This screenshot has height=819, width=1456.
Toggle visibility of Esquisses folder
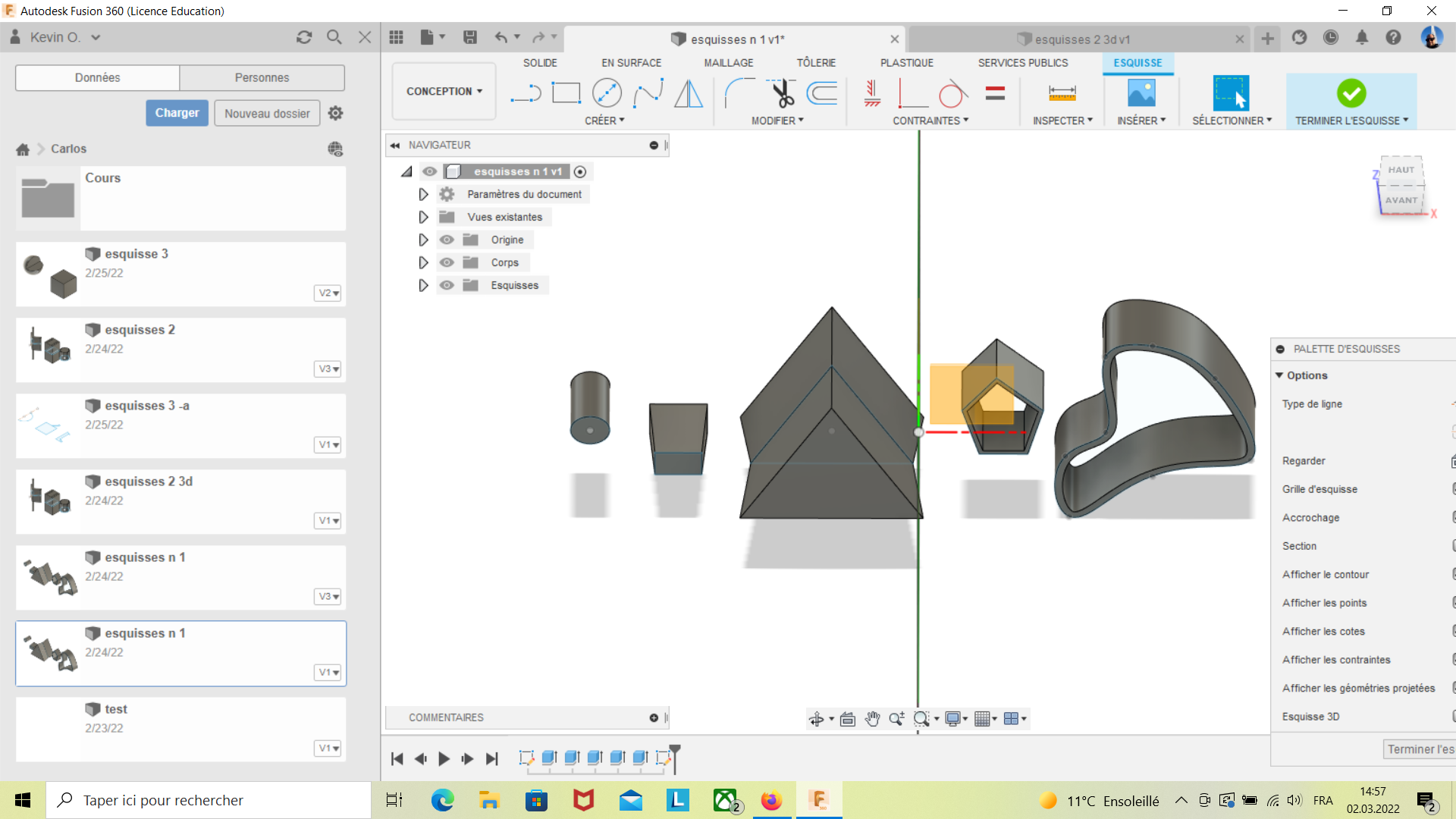[x=447, y=285]
